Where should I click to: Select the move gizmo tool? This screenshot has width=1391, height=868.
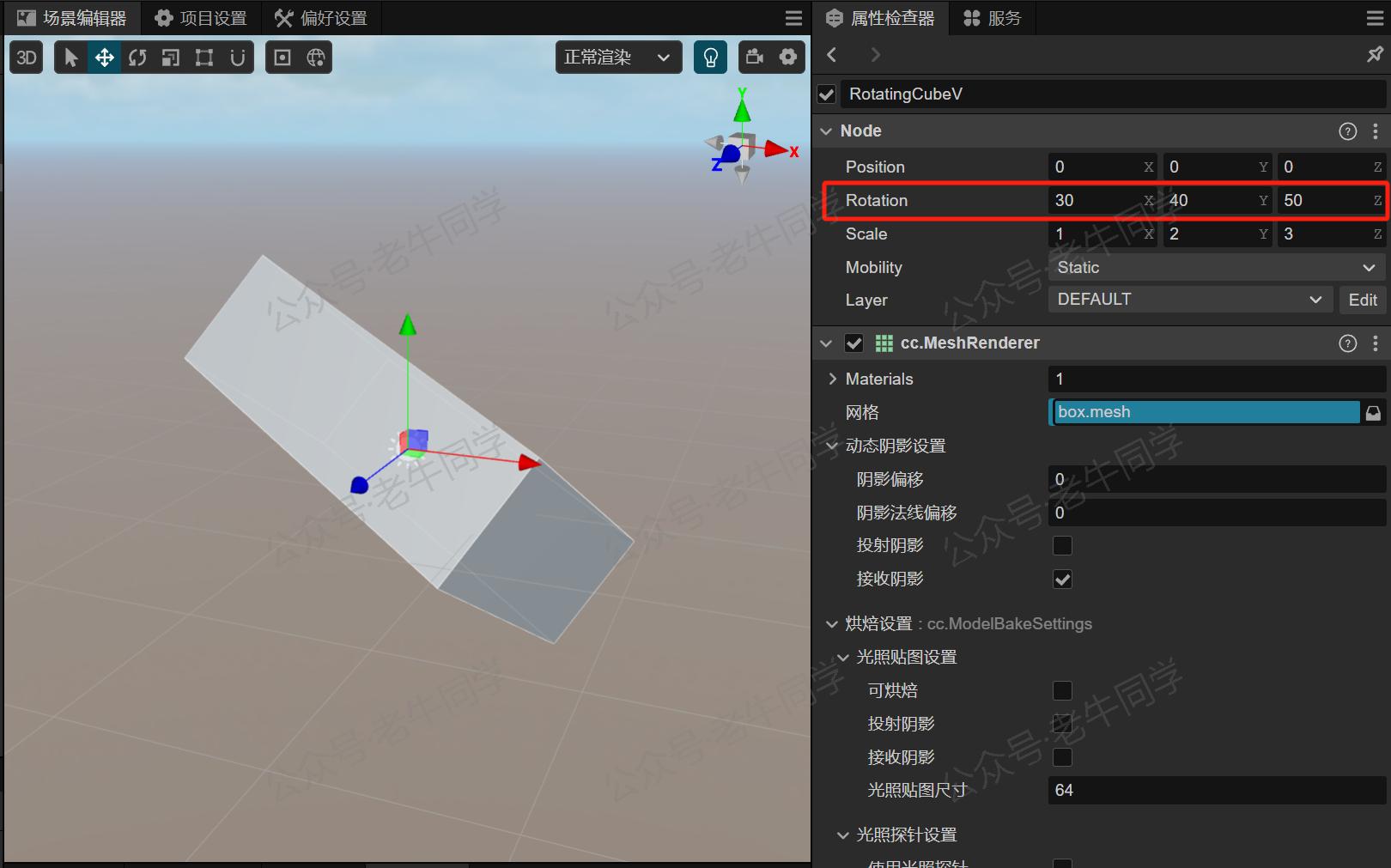[x=104, y=58]
